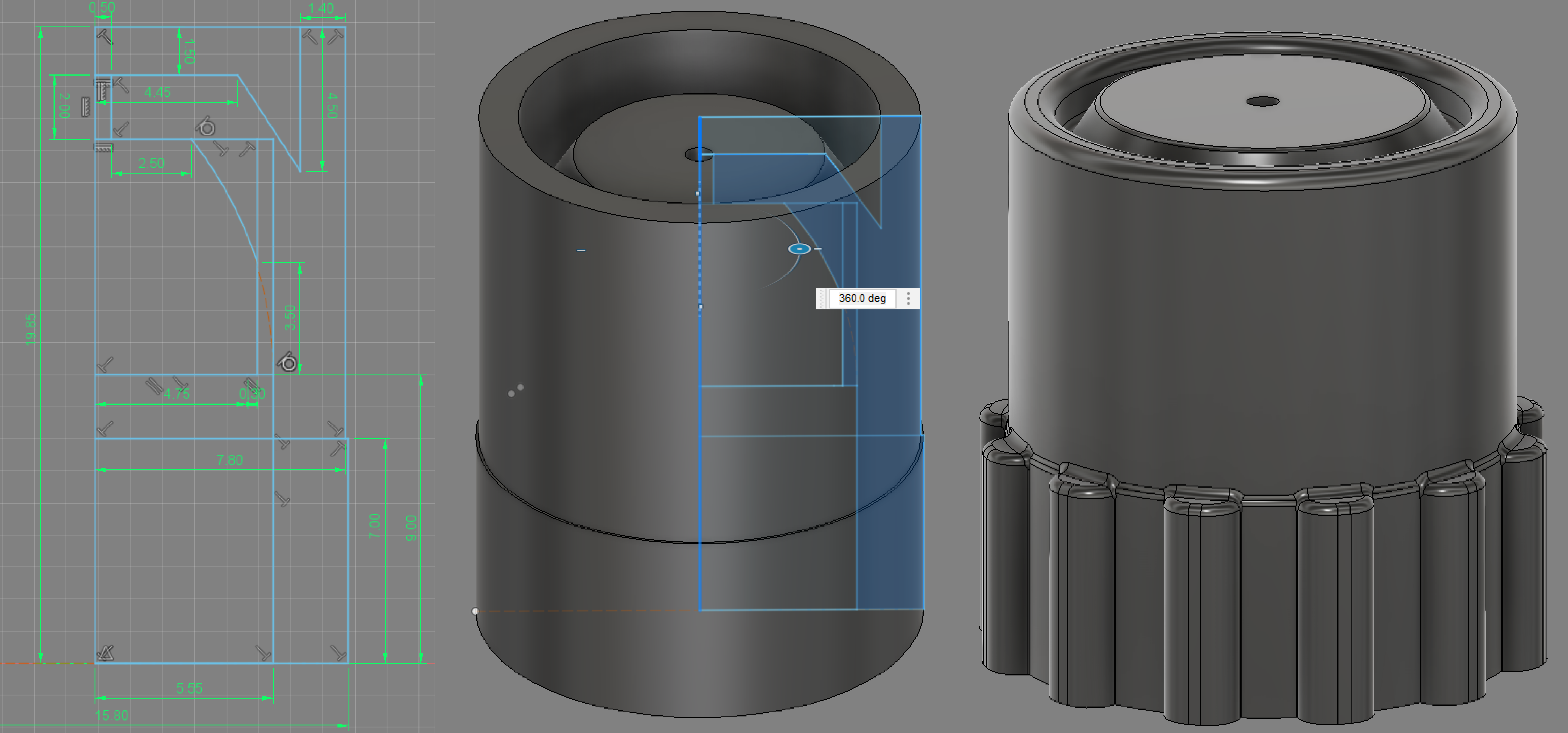Click the 7.80 horizontal dimension value
Screen dimensions: 1568x733
230,460
